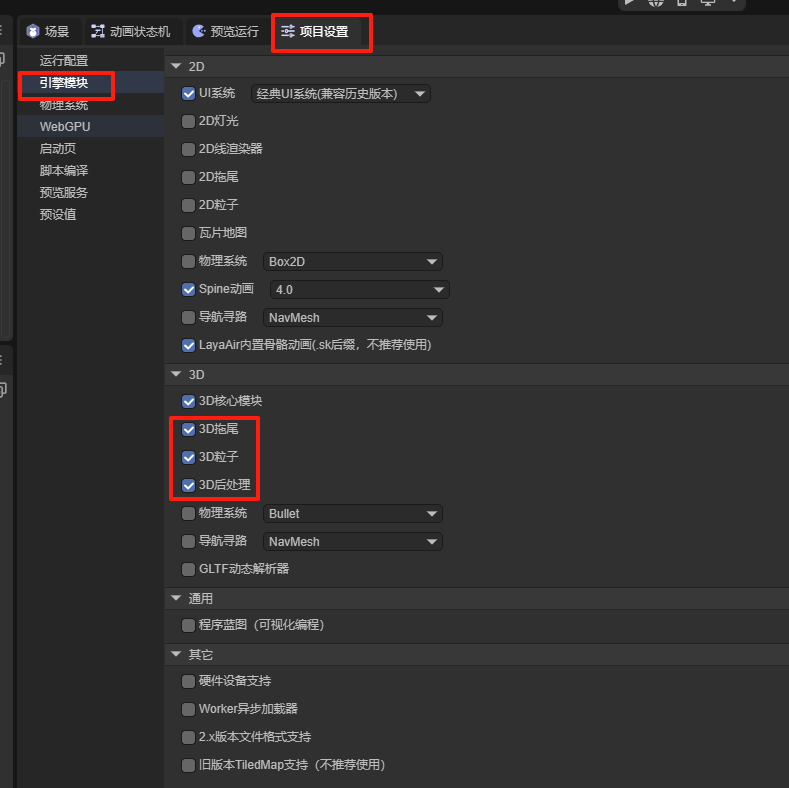Viewport: 789px width, 788px height.
Task: Enable the 瓦片地图 checkbox
Action: coord(188,233)
